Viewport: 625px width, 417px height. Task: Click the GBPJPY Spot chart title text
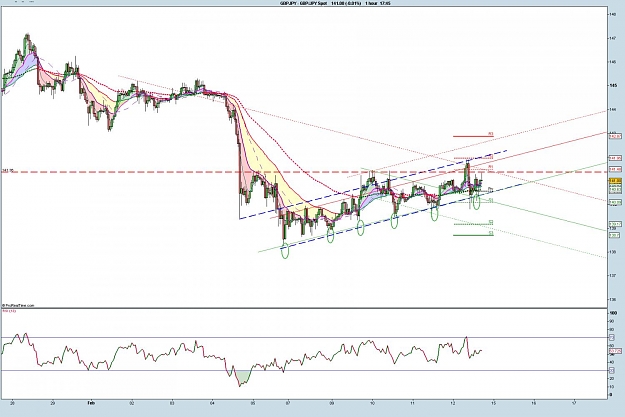[x=335, y=3]
